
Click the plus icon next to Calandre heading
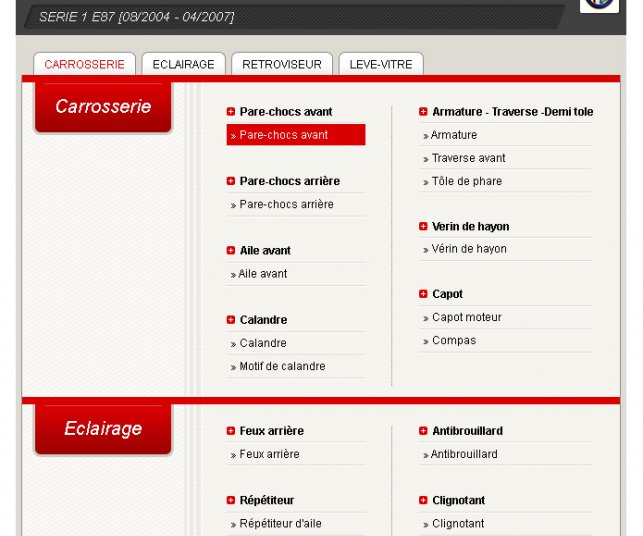pos(231,319)
